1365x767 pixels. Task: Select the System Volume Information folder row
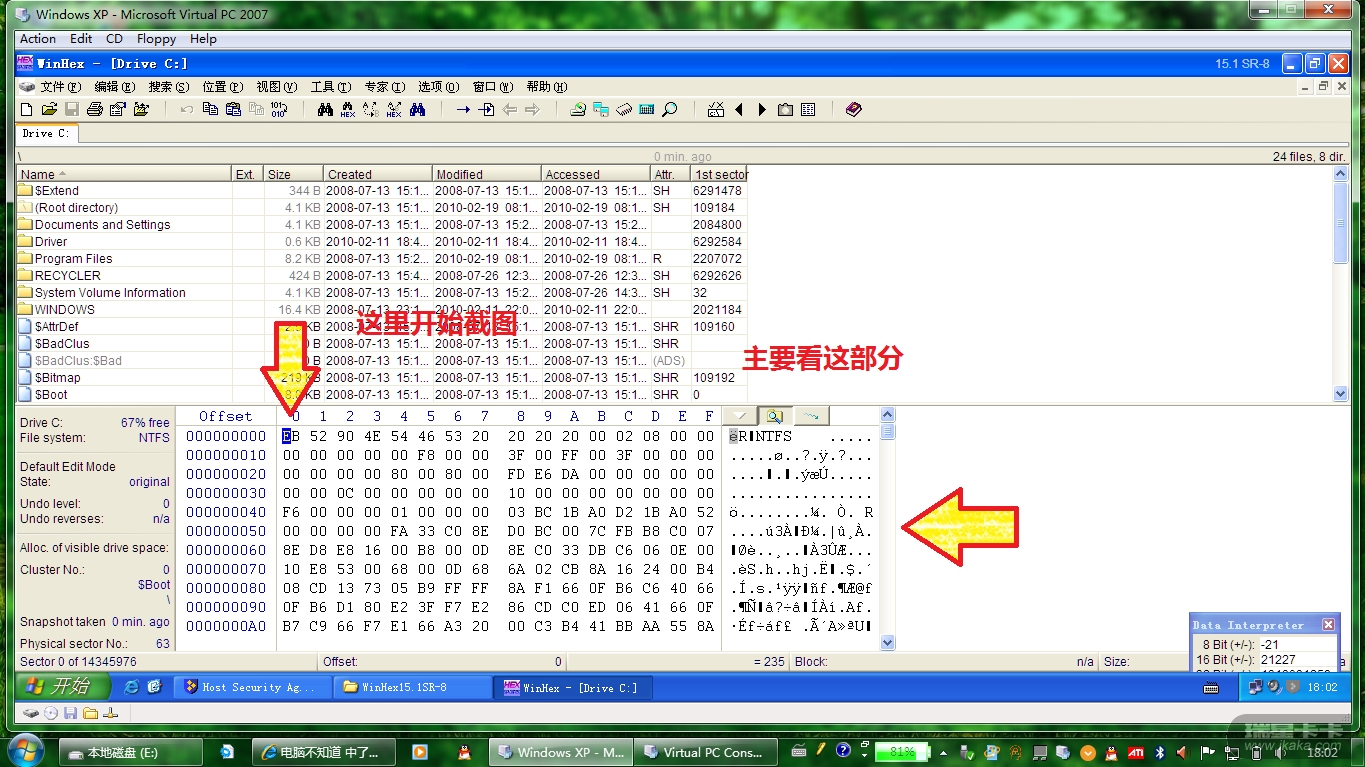tap(381, 293)
